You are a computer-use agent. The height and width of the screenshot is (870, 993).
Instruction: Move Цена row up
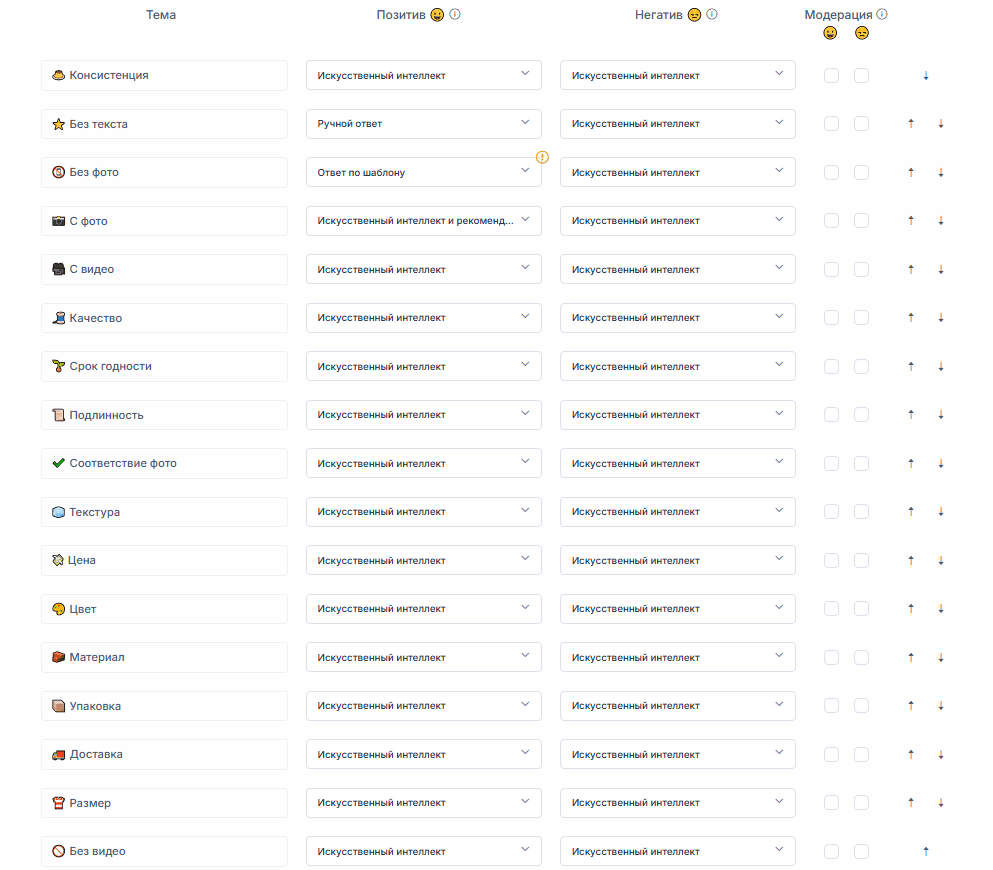coord(911,560)
